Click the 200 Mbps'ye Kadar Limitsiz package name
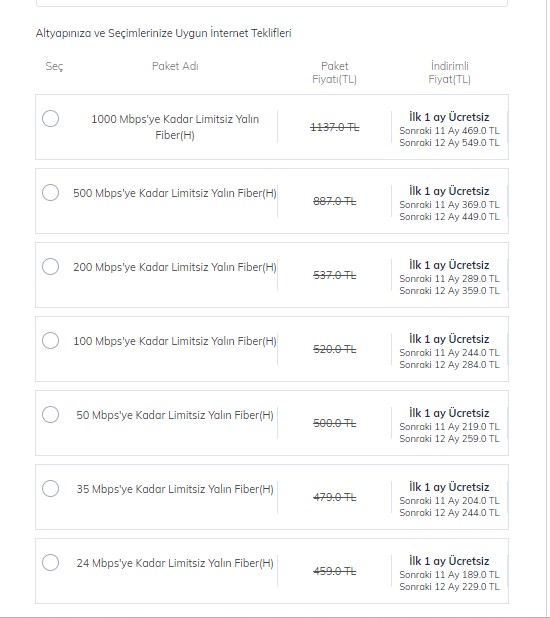This screenshot has width=550, height=618. (x=175, y=267)
